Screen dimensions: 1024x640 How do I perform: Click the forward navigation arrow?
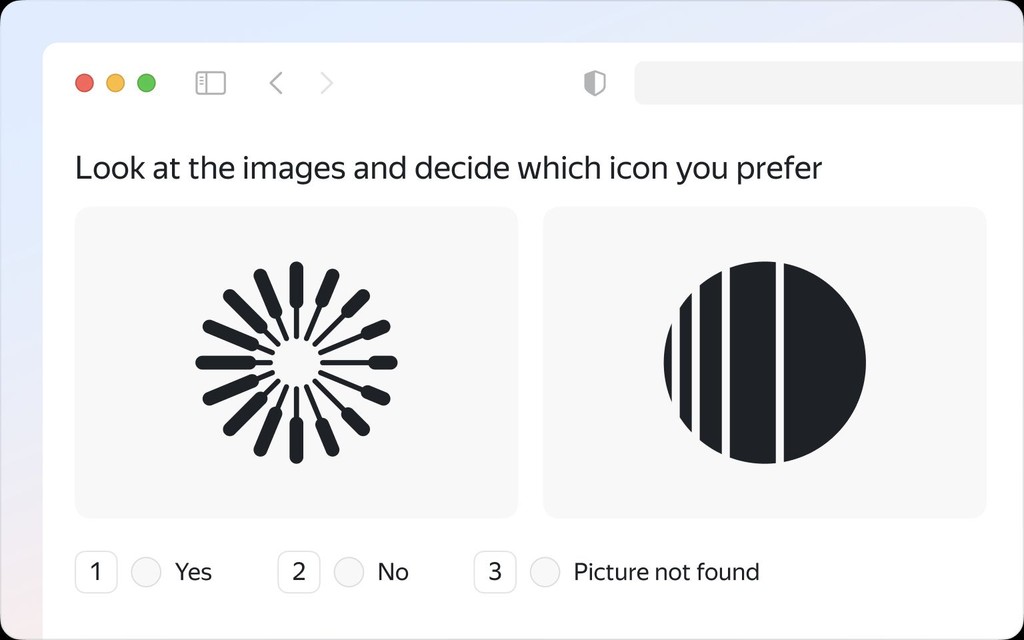click(x=327, y=83)
